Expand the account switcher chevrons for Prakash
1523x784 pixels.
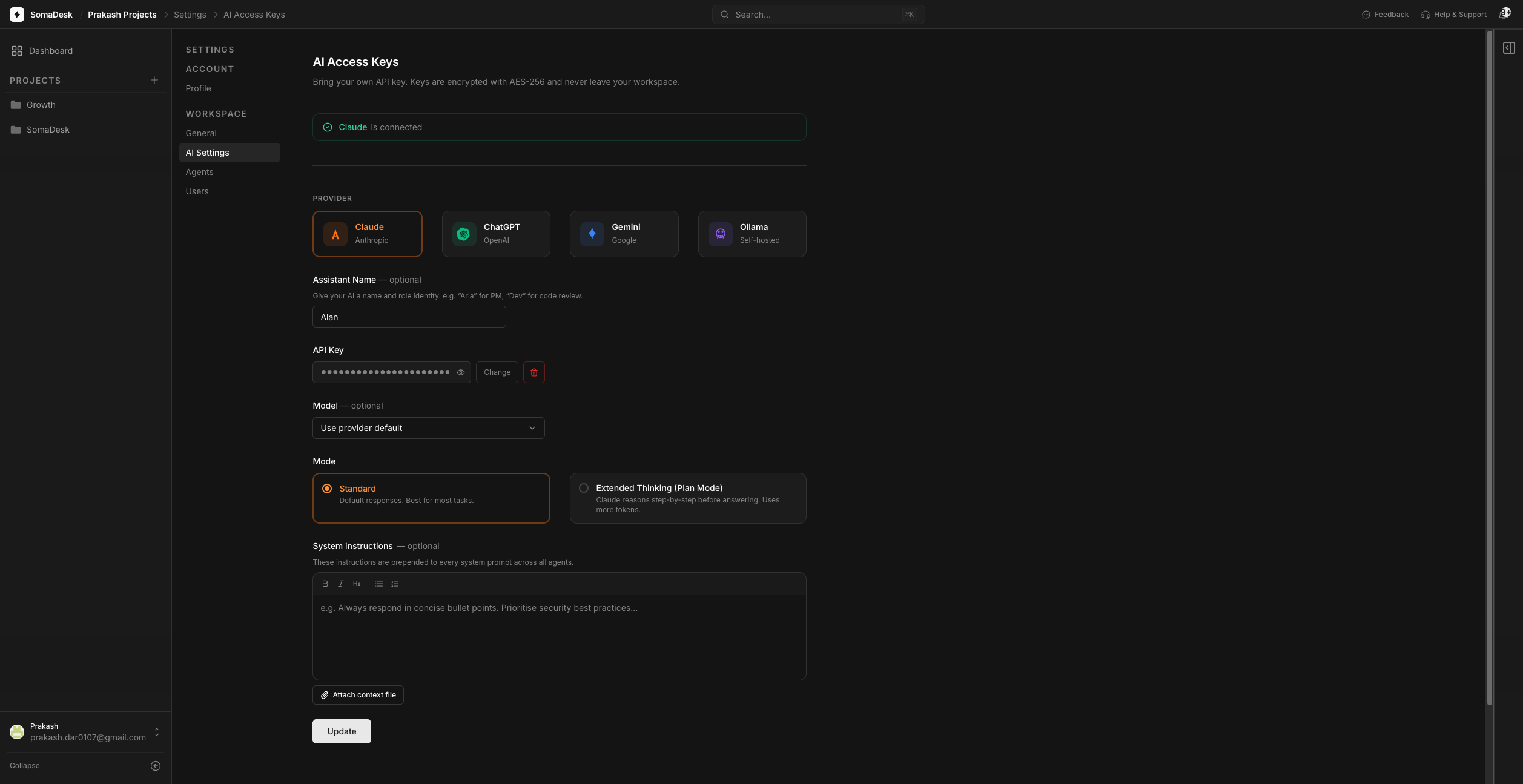tap(157, 732)
